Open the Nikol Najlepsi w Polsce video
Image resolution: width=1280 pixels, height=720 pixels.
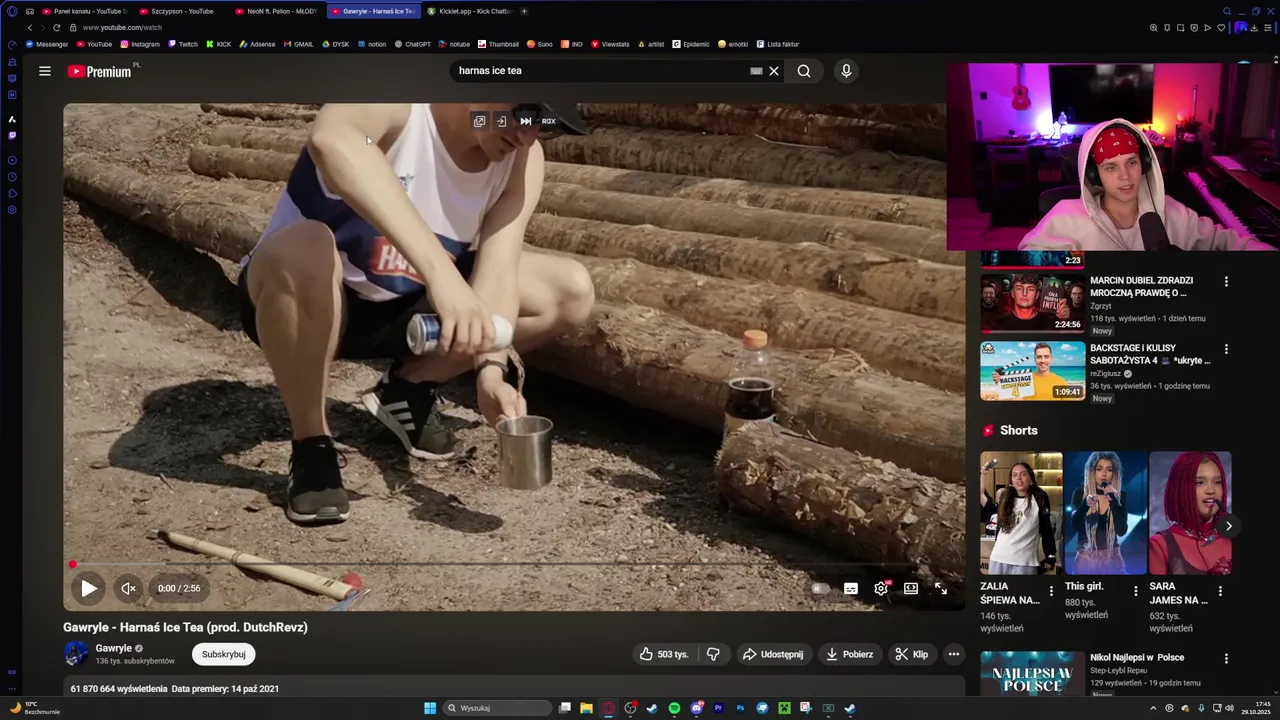coord(1032,674)
